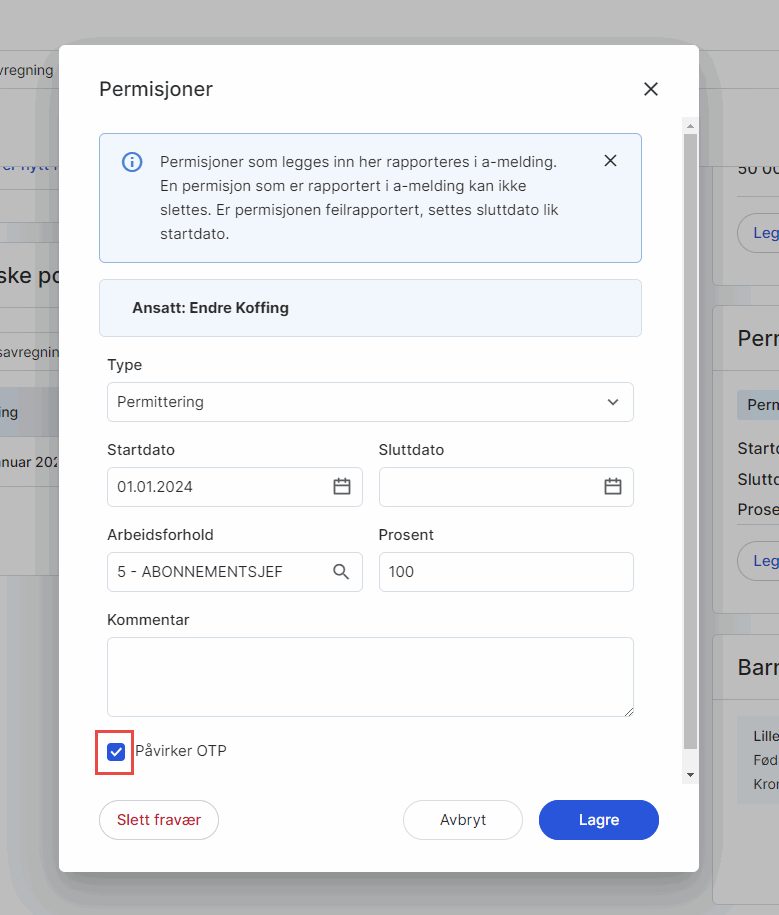Click the Prosent field containing 100
The image size is (779, 915).
click(506, 572)
